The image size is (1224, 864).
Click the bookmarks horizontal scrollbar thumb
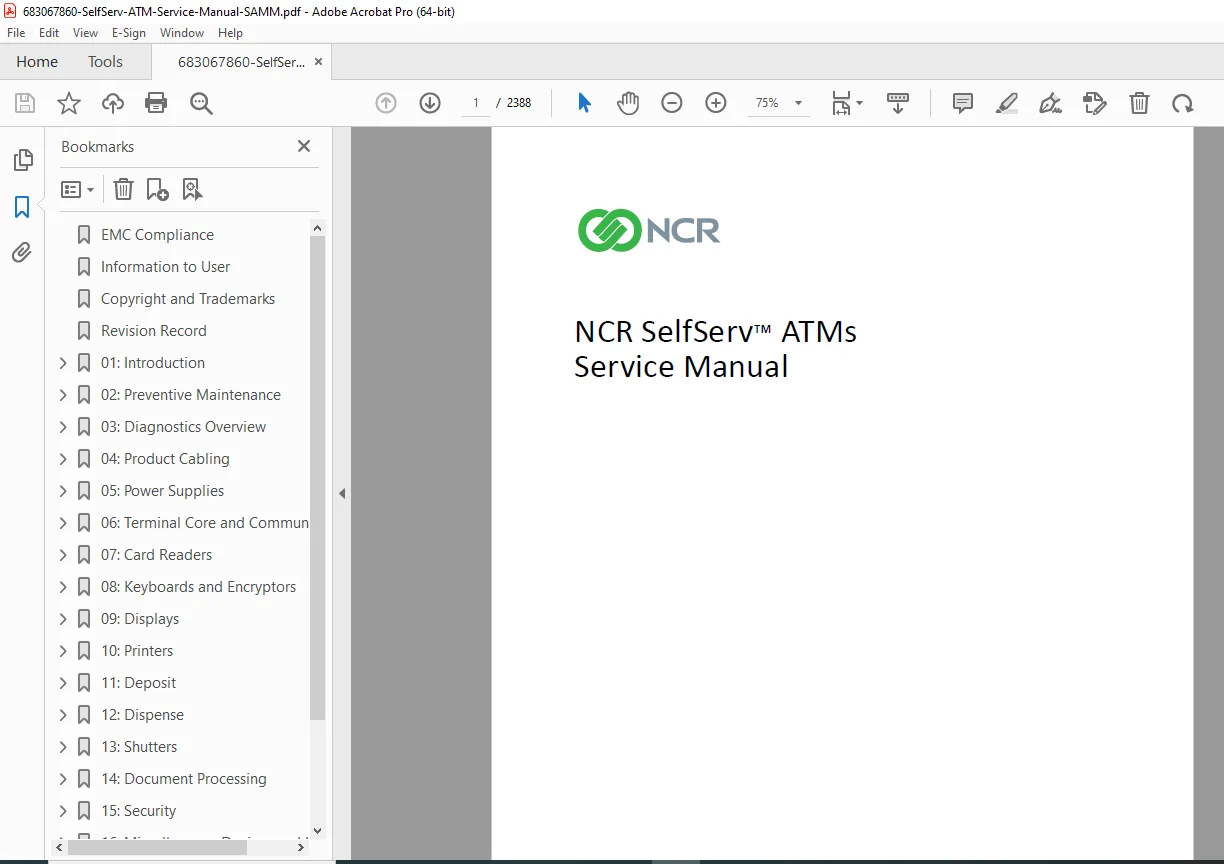point(158,847)
